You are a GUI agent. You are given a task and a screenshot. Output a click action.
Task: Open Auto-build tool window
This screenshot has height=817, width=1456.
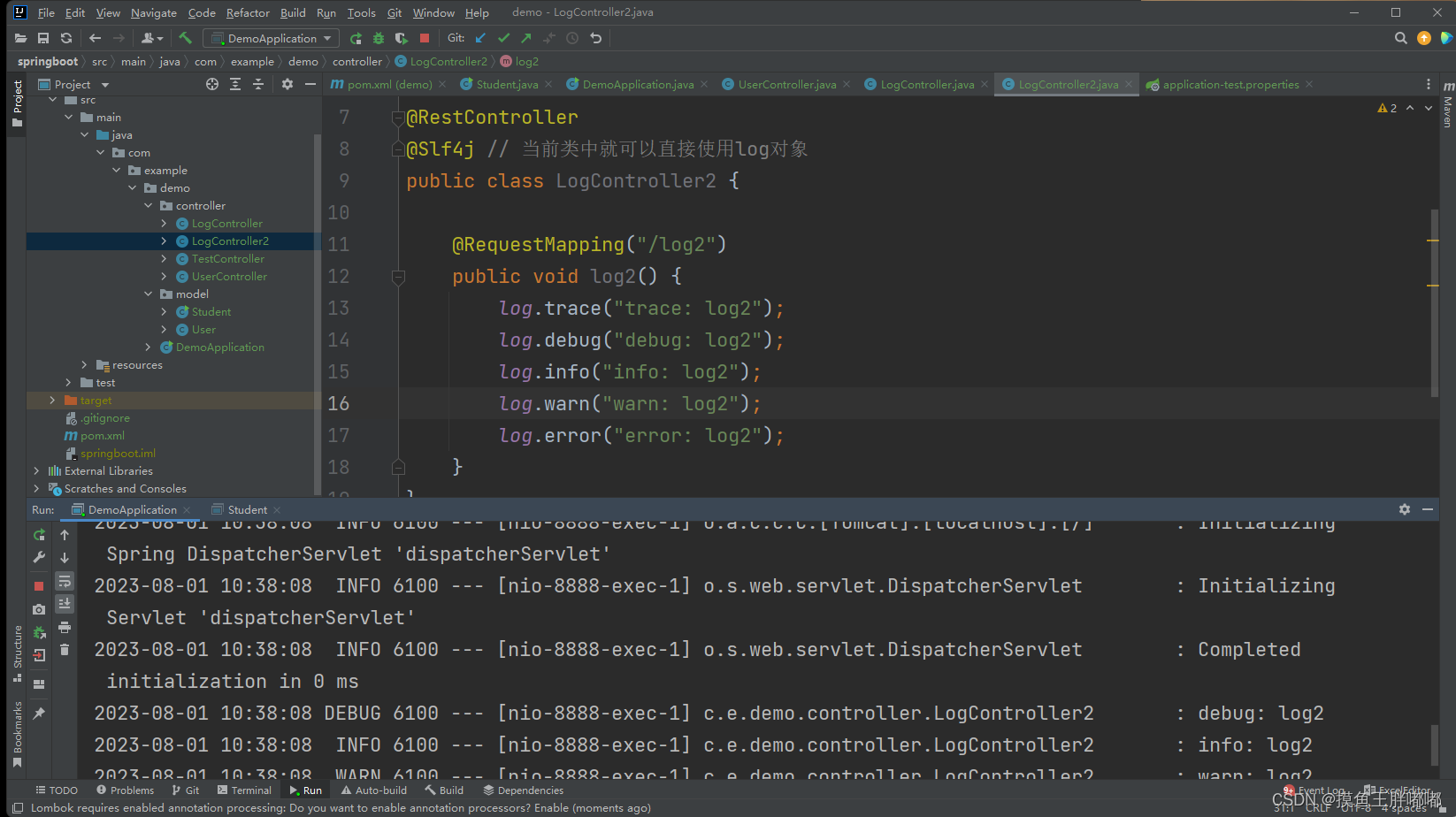coord(374,790)
